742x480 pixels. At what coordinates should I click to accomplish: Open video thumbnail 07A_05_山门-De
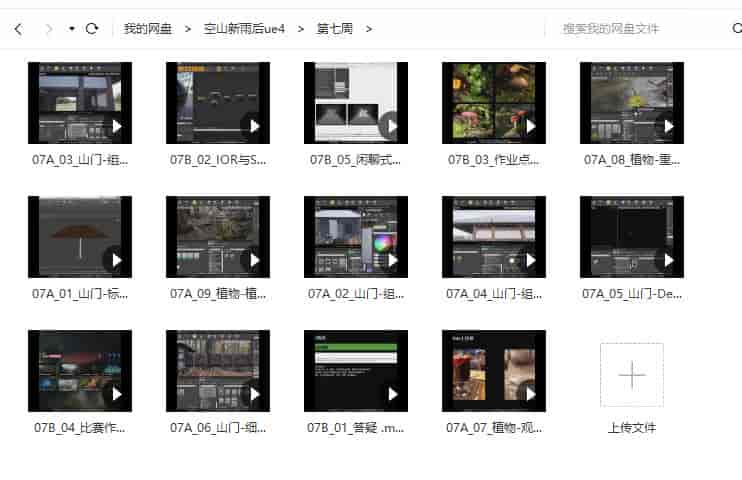tap(632, 237)
